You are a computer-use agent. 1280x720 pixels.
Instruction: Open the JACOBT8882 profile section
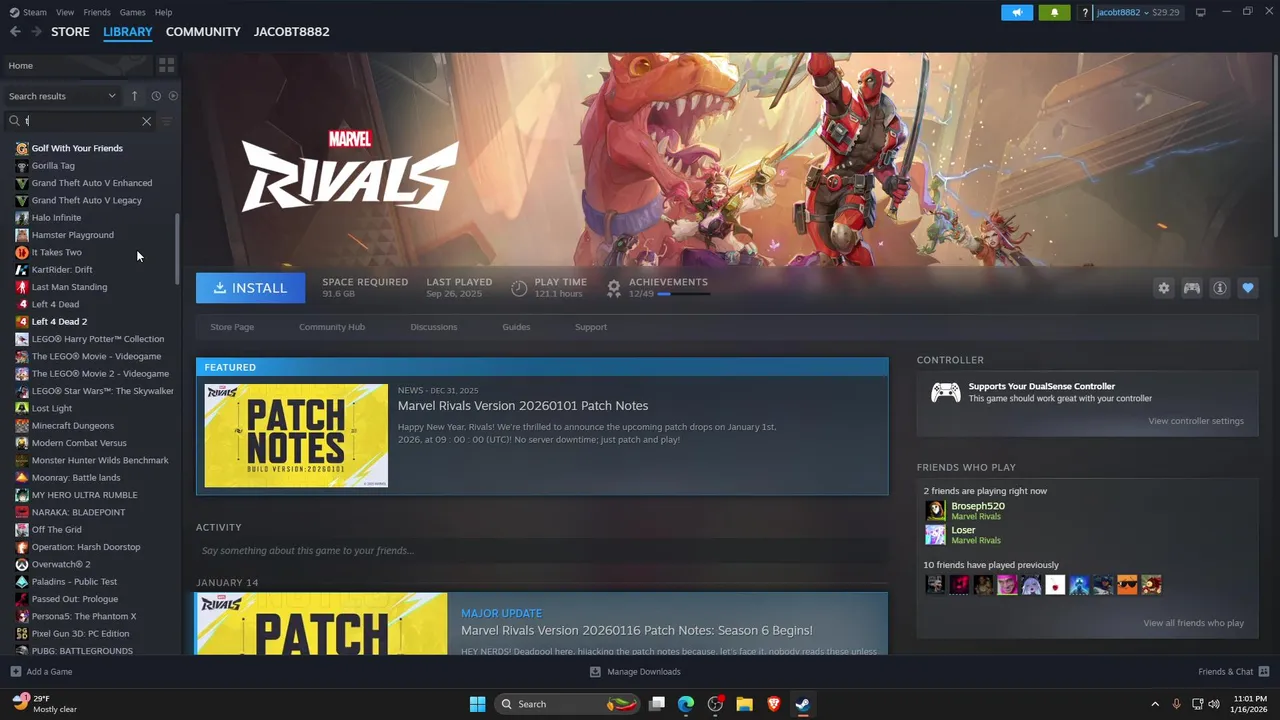[292, 32]
